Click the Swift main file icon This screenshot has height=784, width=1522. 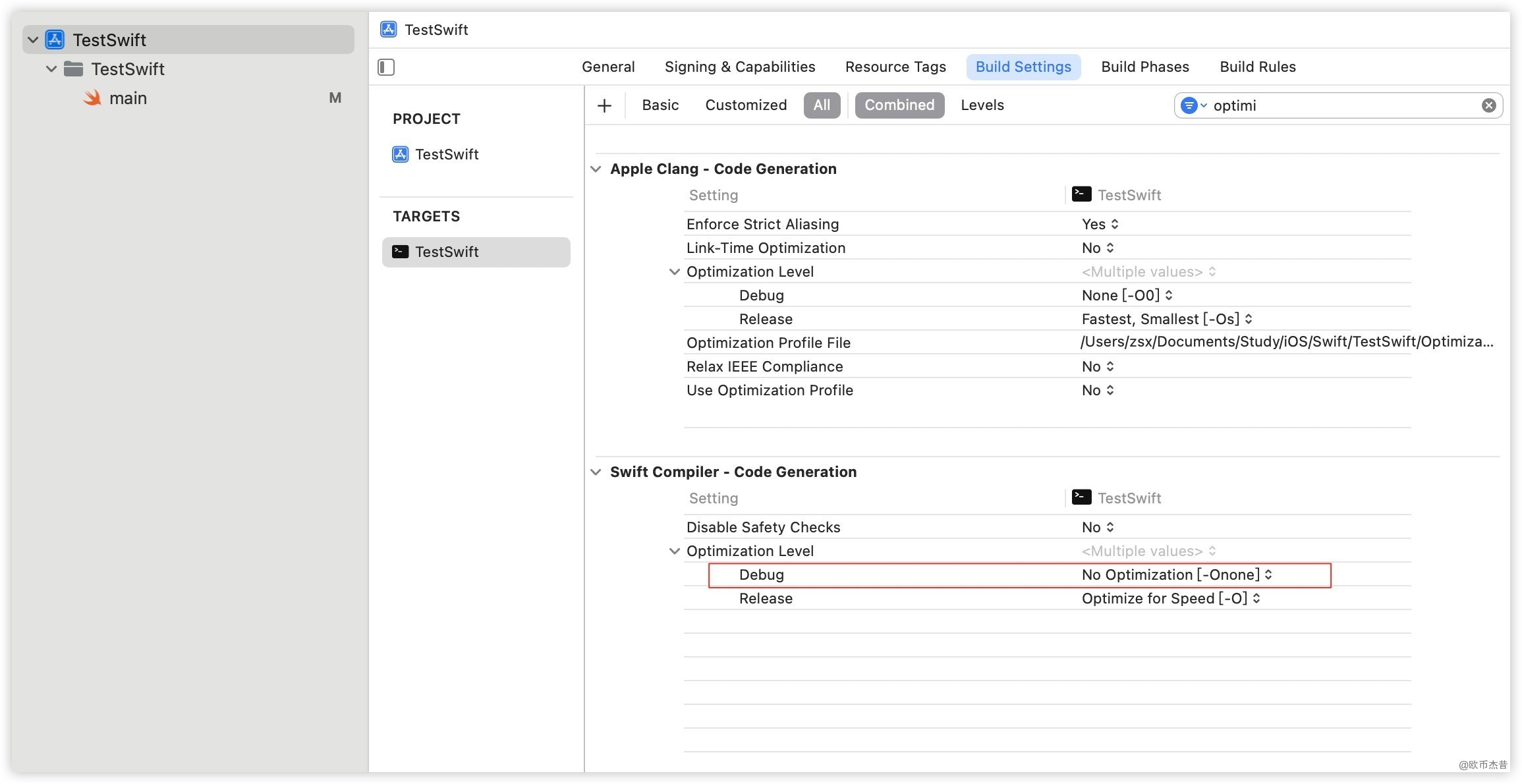pyautogui.click(x=92, y=98)
